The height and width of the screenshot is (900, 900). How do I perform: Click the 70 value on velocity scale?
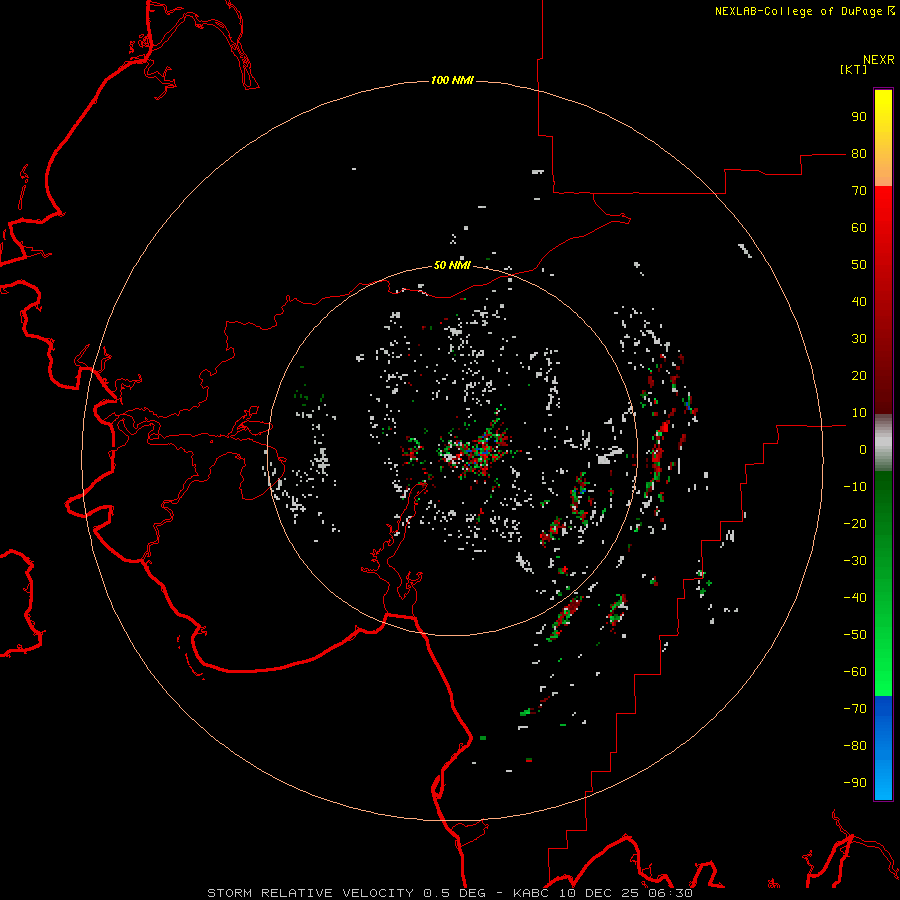click(x=859, y=191)
